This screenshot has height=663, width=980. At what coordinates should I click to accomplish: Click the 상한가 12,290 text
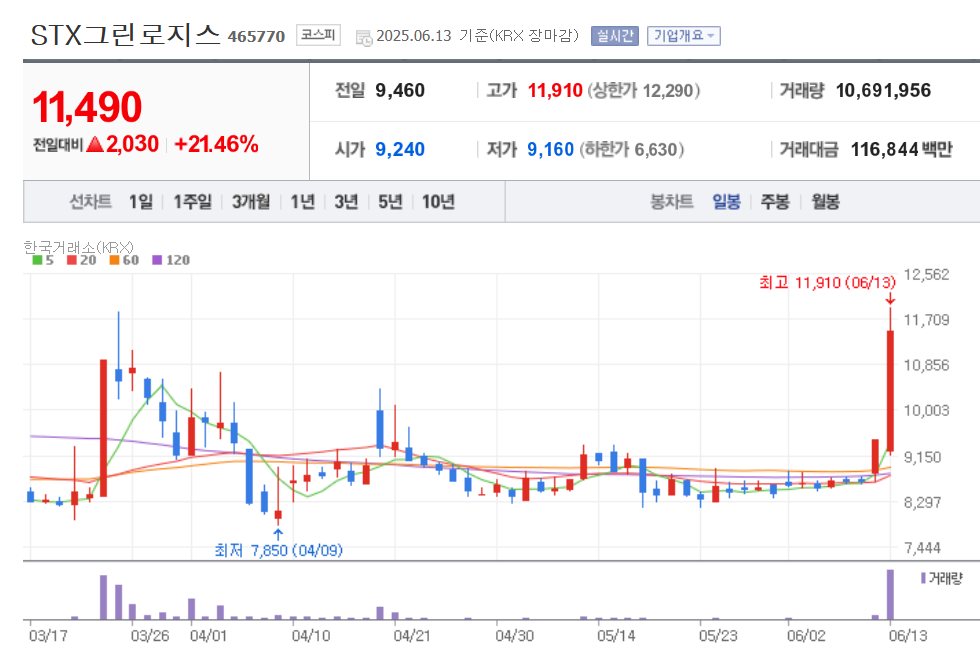643,91
